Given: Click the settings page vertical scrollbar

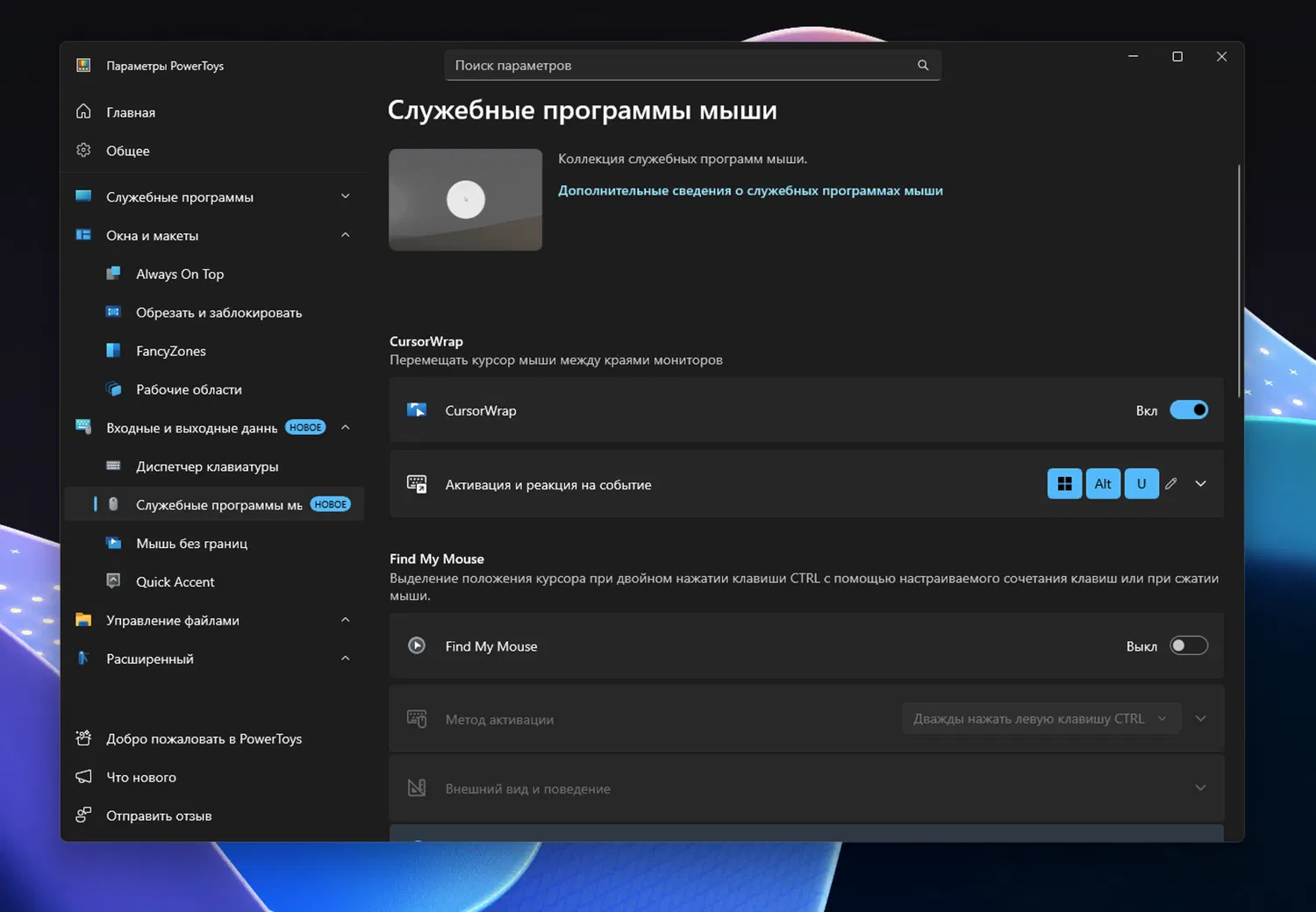Looking at the screenshot, I should pyautogui.click(x=1239, y=281).
